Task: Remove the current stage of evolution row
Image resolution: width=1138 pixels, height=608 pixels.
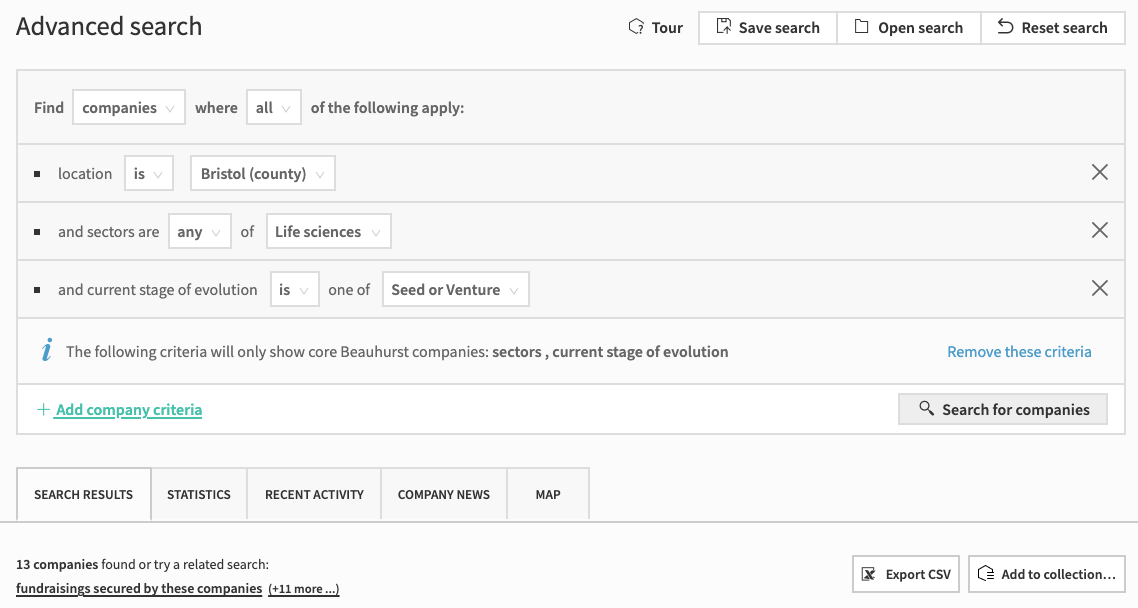Action: coord(1099,289)
